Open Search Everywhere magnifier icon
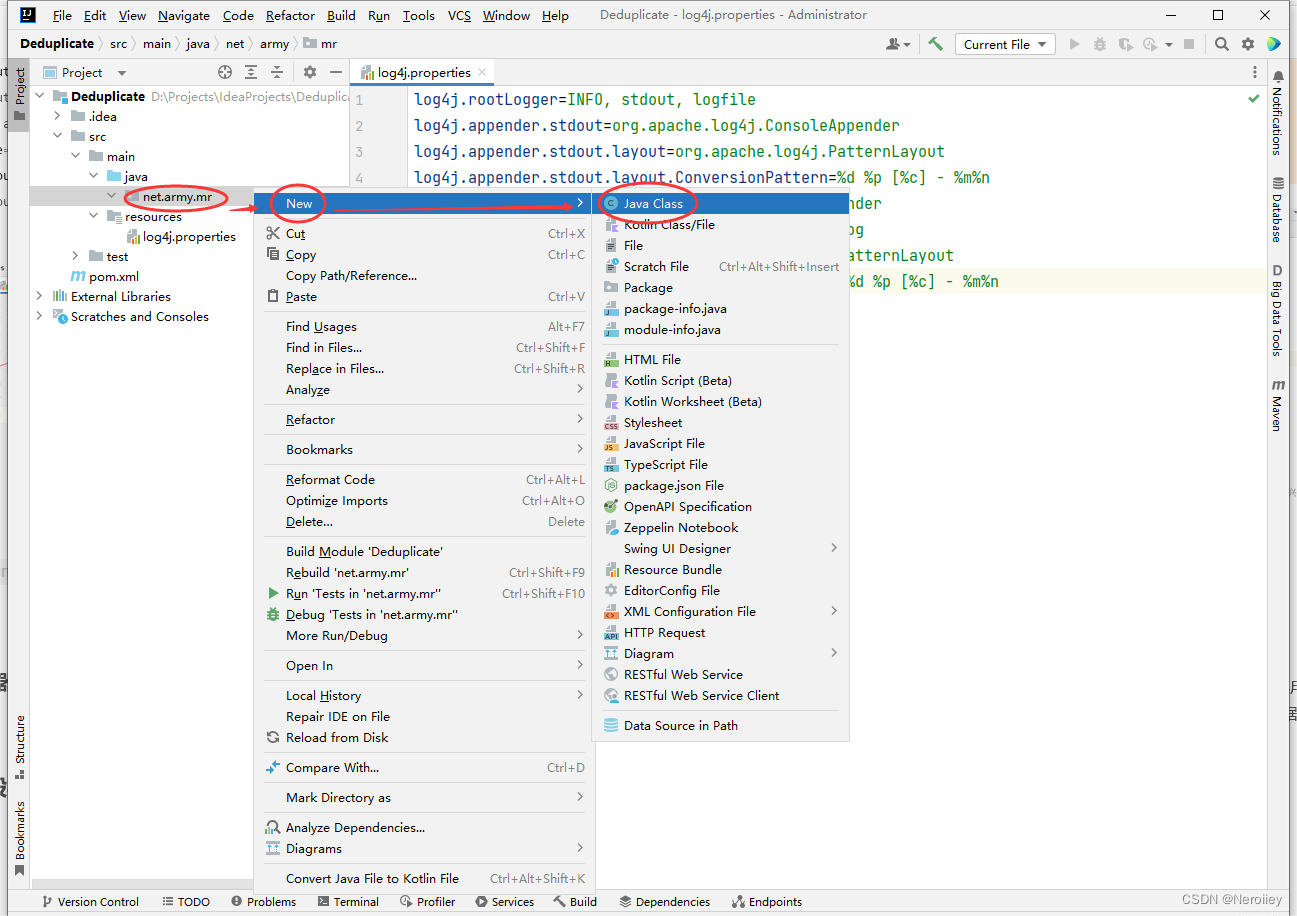The width and height of the screenshot is (1297, 916). 1222,44
